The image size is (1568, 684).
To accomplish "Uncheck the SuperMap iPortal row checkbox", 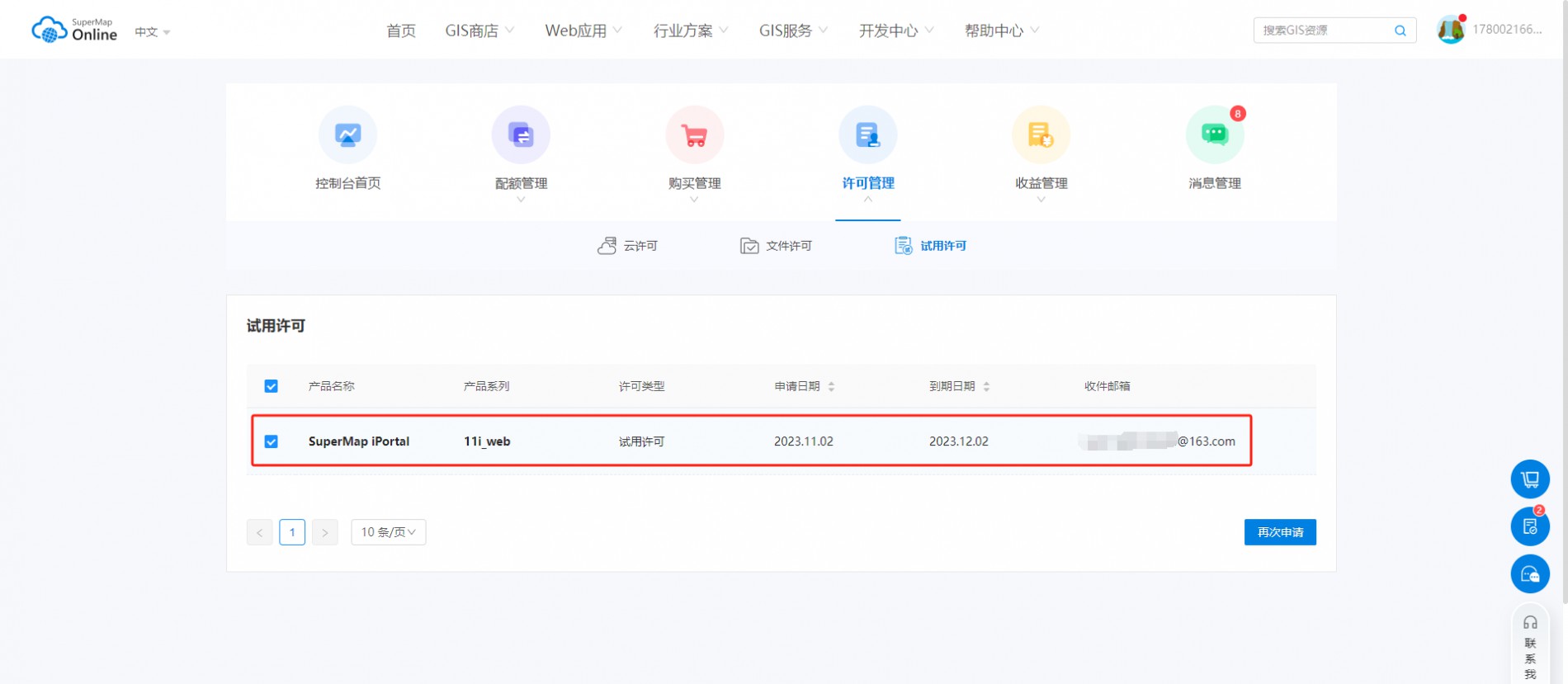I will coord(271,441).
